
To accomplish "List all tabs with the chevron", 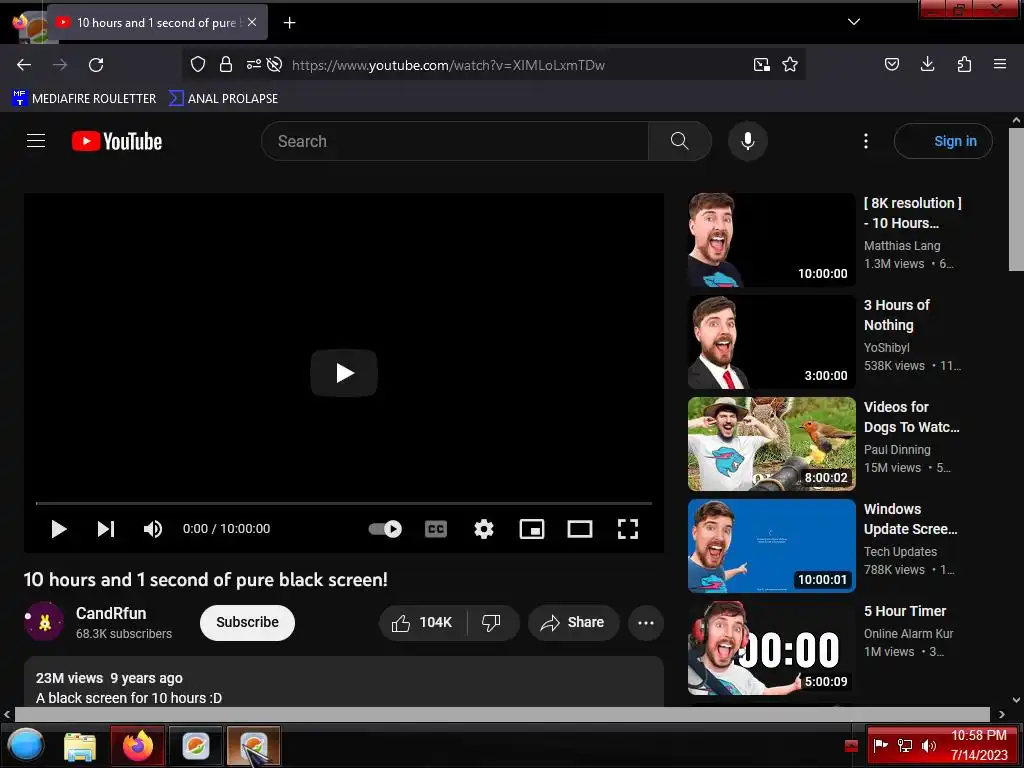I will [854, 22].
